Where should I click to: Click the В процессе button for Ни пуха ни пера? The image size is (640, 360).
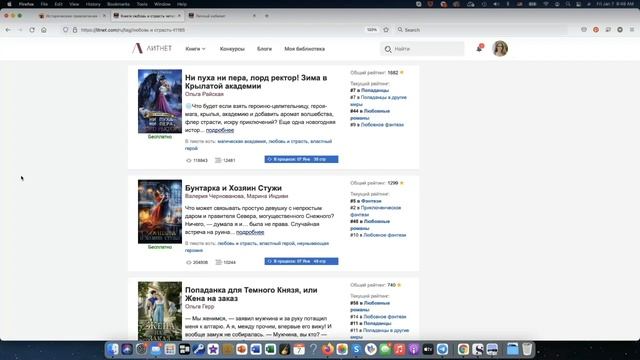coord(301,159)
